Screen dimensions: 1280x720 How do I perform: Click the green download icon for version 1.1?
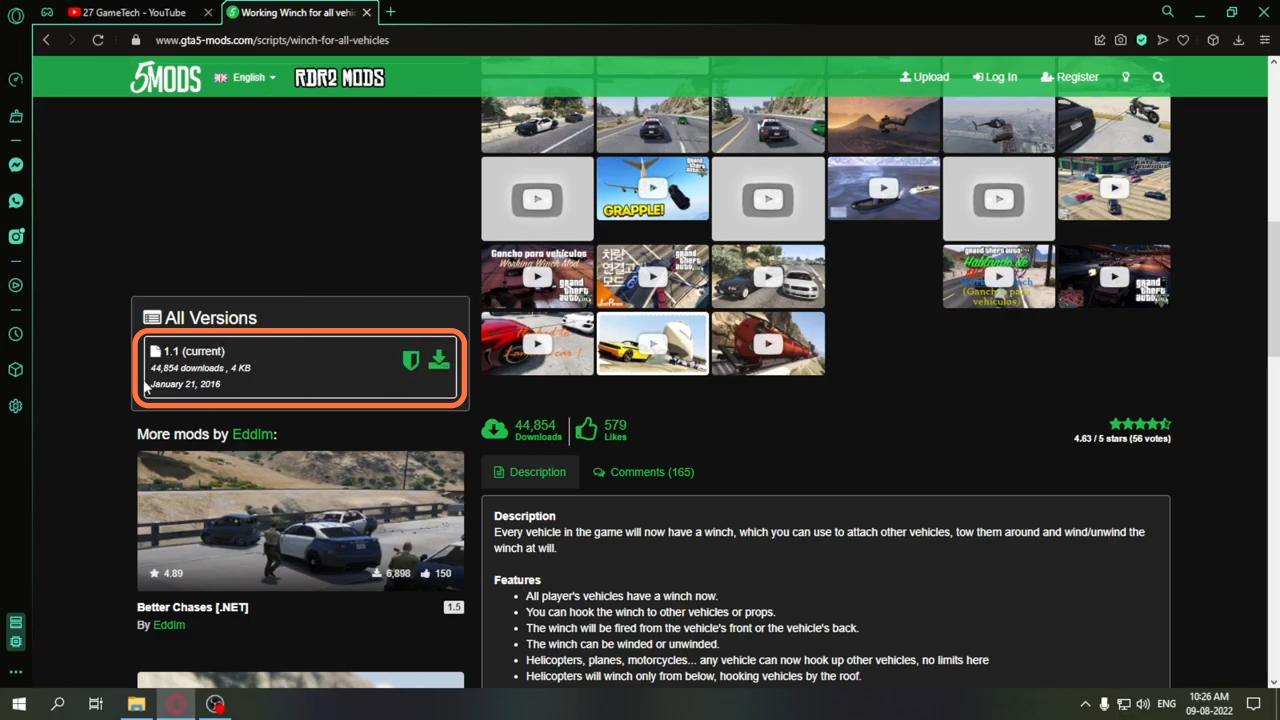(439, 360)
